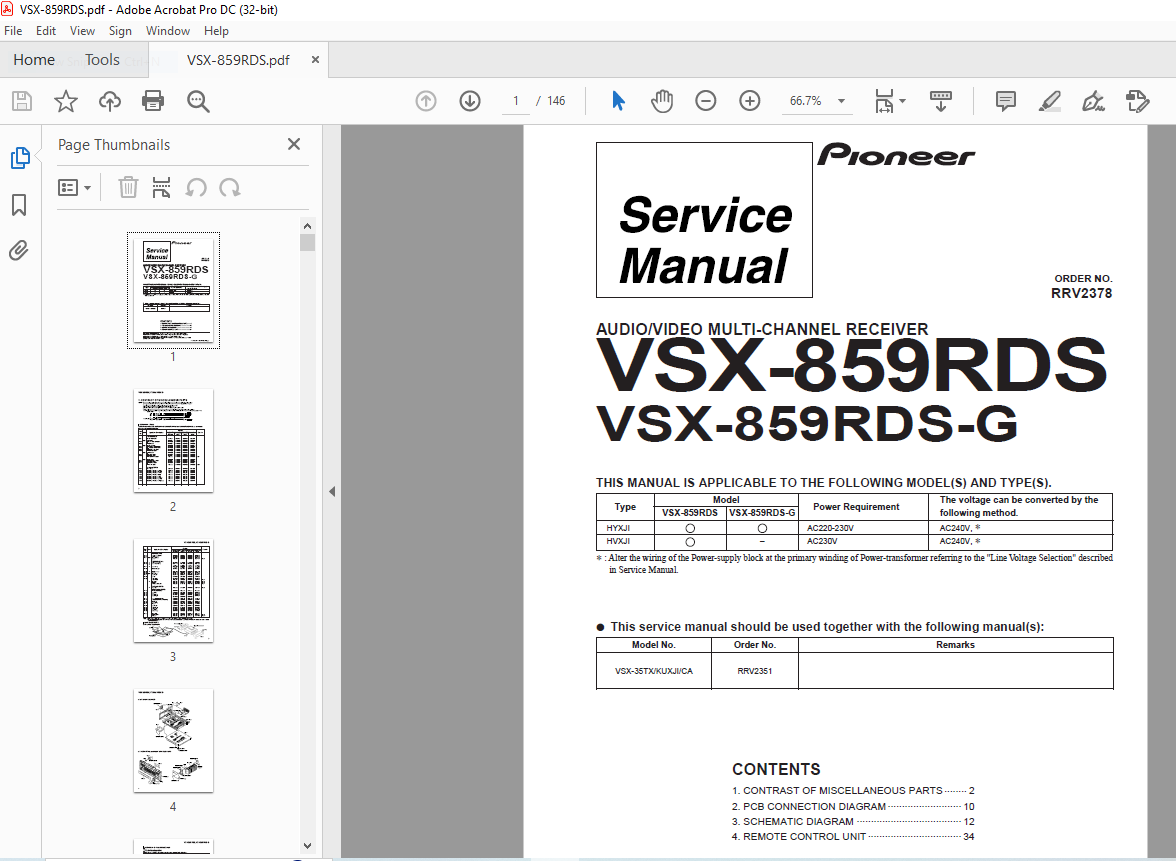Click the scrolling mode toolbar icon
1176x861 pixels.
coord(940,100)
